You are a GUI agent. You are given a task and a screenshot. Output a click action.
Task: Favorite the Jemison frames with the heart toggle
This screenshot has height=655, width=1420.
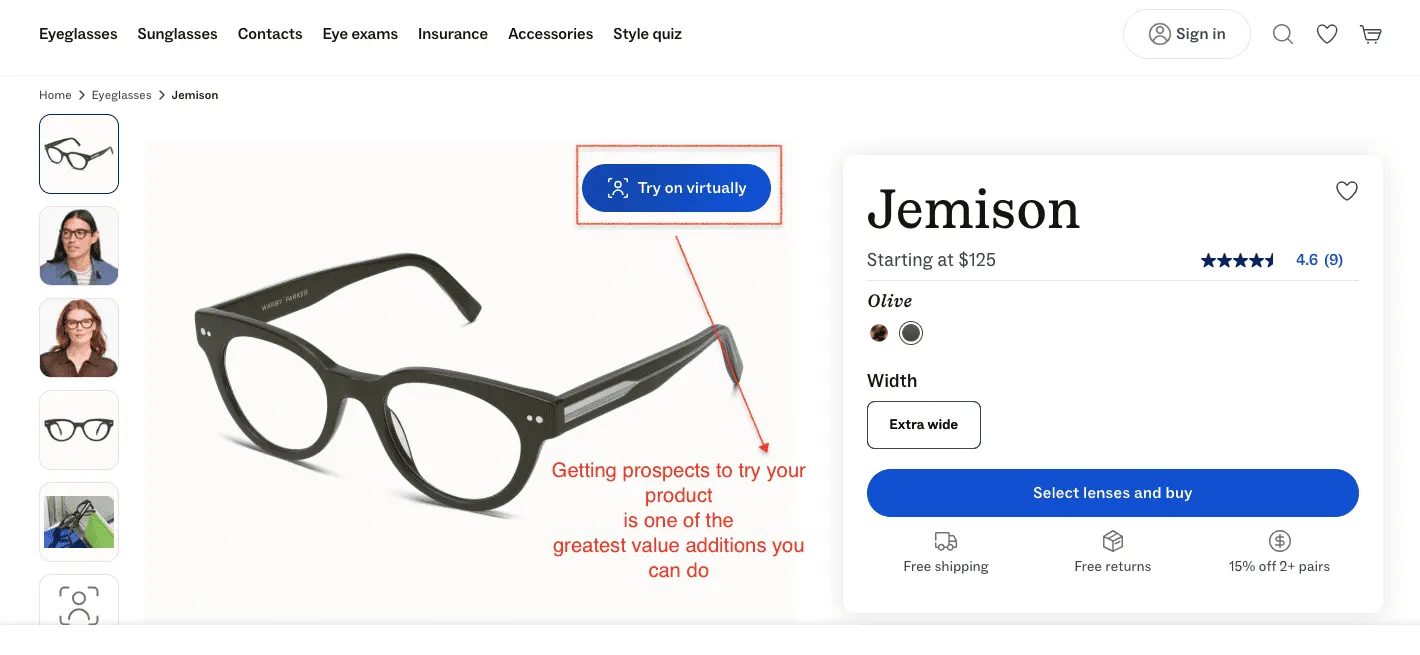(1347, 191)
